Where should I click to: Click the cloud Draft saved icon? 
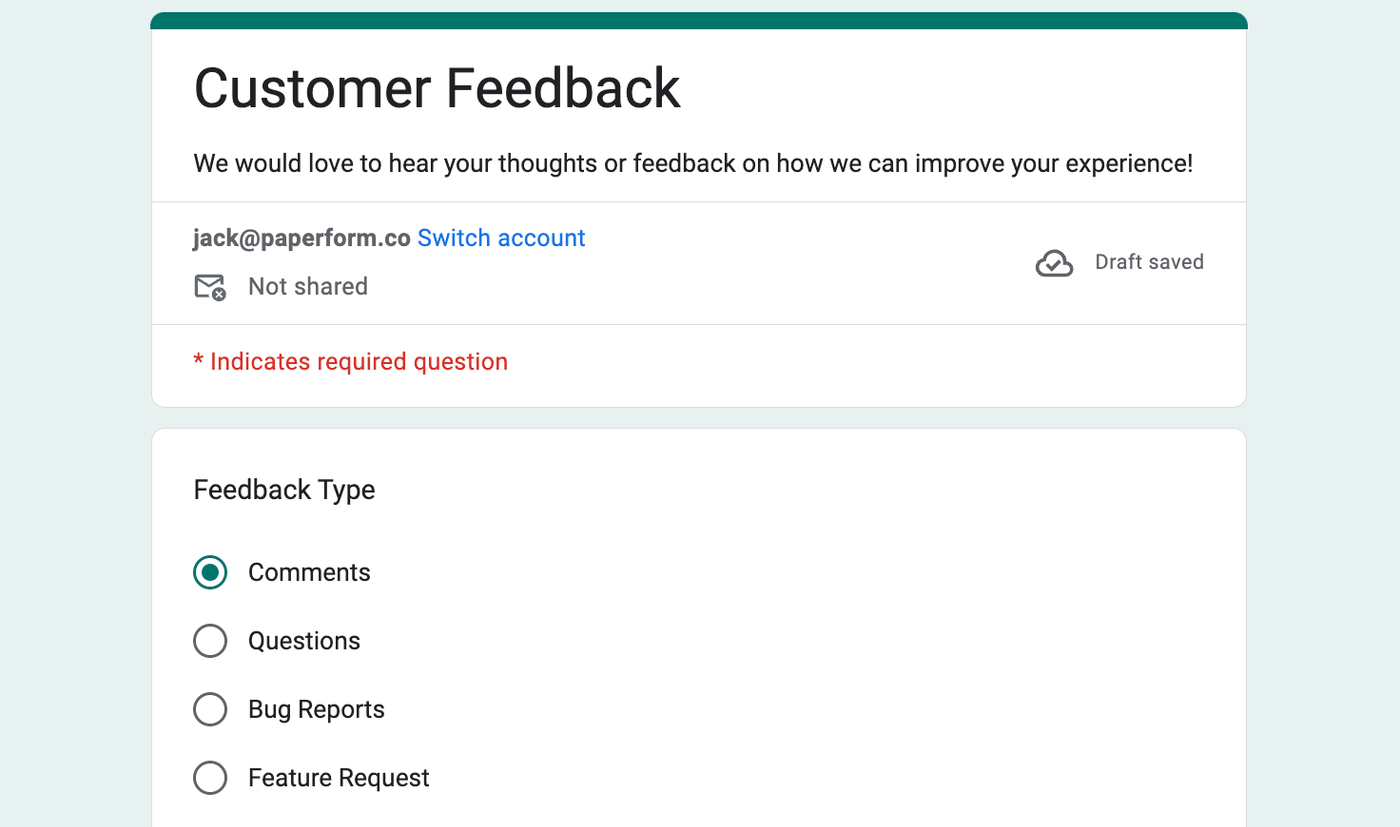pos(1054,263)
